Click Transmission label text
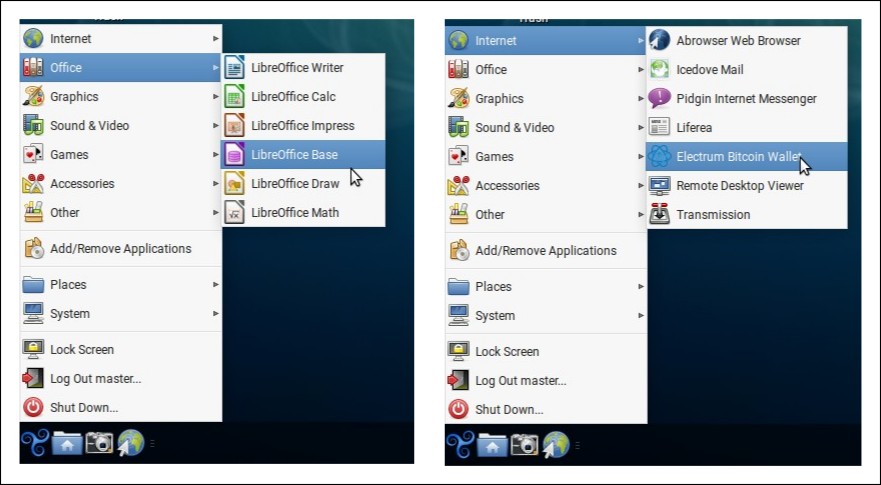 tap(713, 215)
